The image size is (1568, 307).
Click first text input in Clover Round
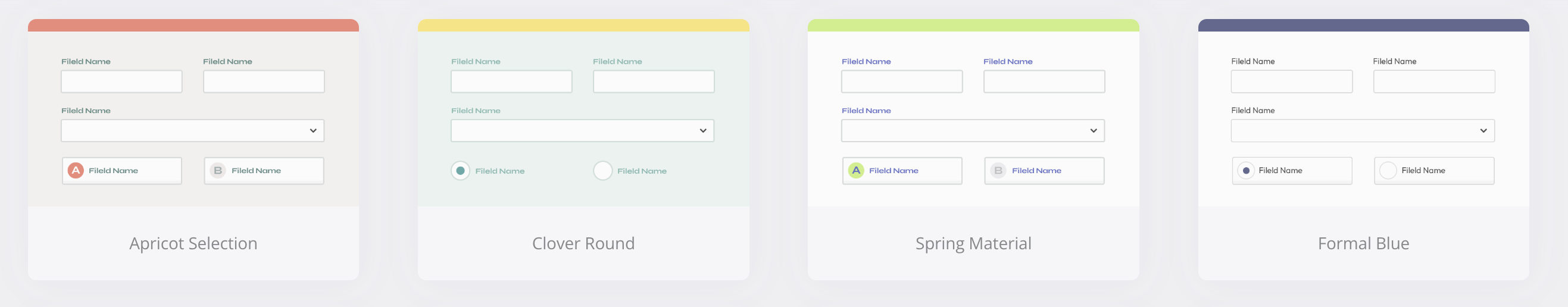511,82
